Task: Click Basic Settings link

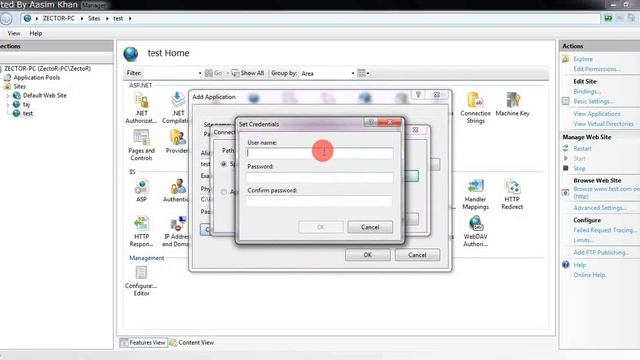Action: [593, 101]
